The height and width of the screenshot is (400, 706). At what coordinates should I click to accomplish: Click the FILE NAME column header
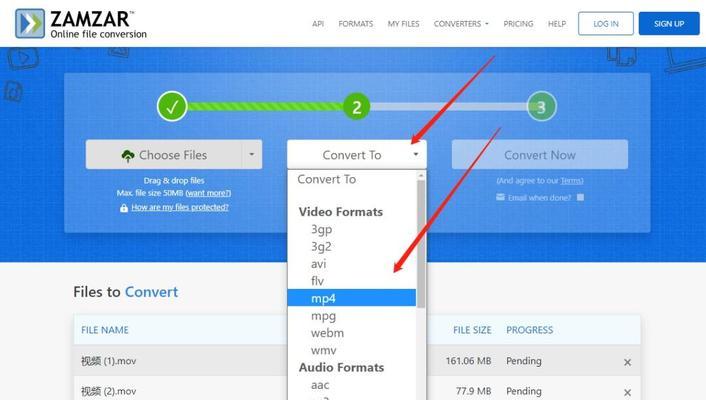click(105, 330)
